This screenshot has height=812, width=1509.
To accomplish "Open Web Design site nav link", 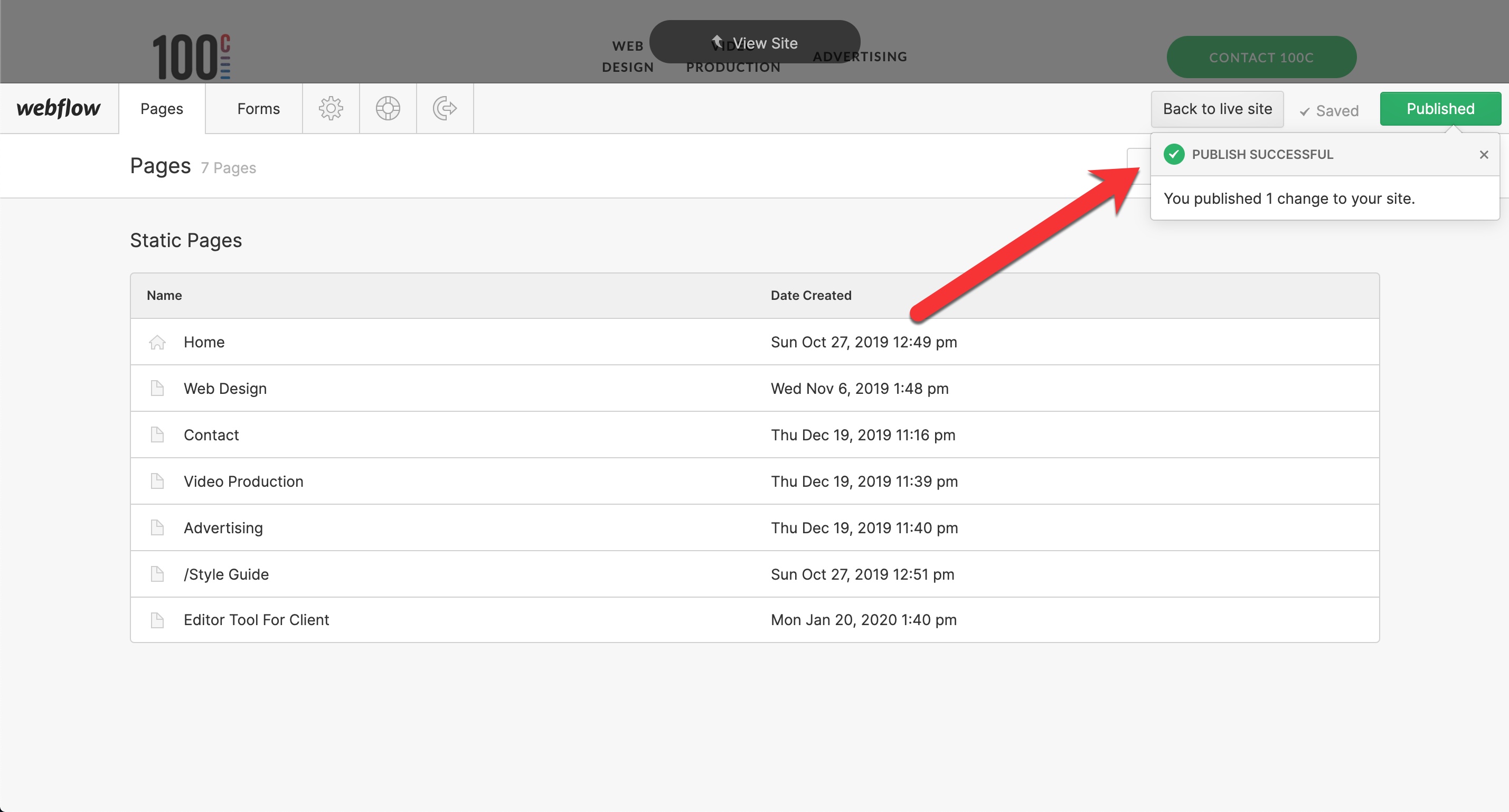I will [x=627, y=57].
